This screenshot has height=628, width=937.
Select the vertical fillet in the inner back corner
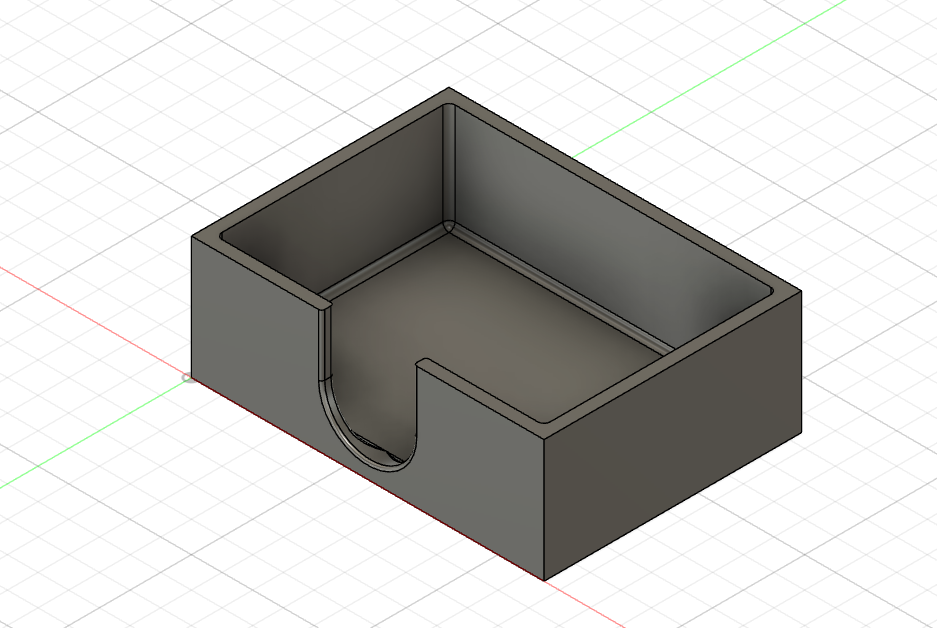click(449, 164)
